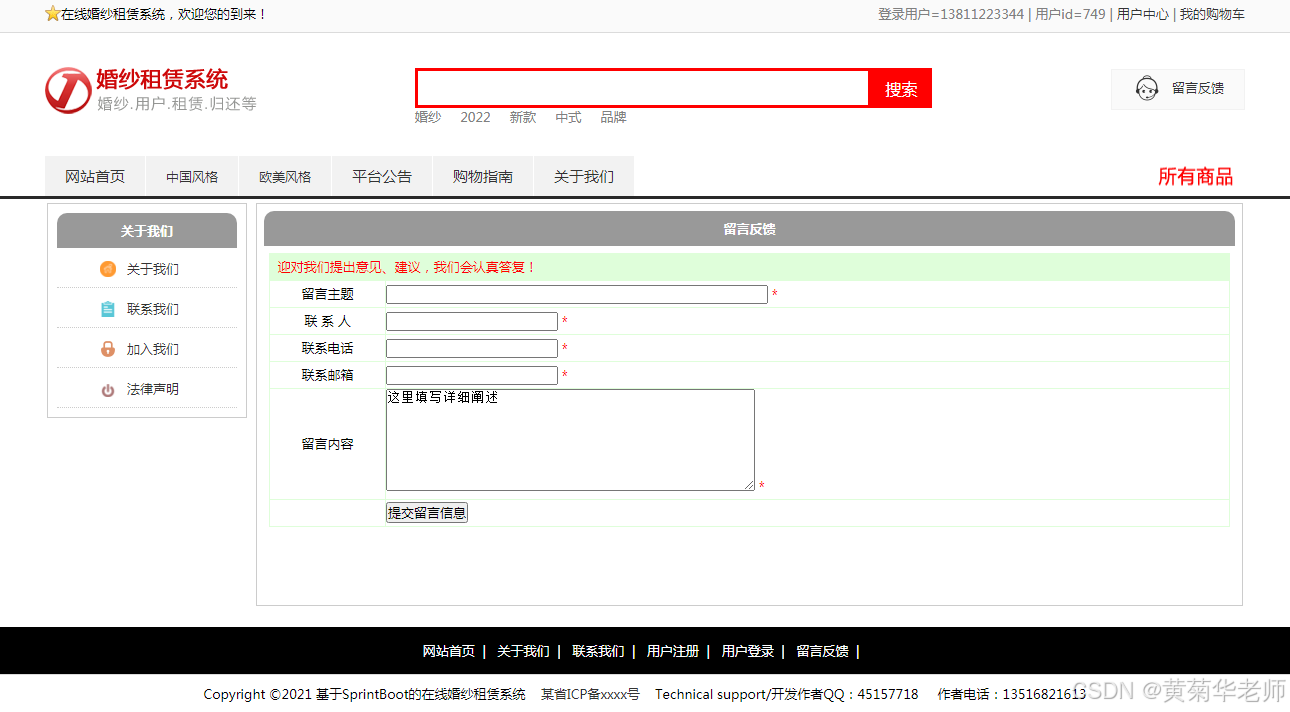Click the customer service headset icon
1290x712 pixels.
click(1147, 88)
